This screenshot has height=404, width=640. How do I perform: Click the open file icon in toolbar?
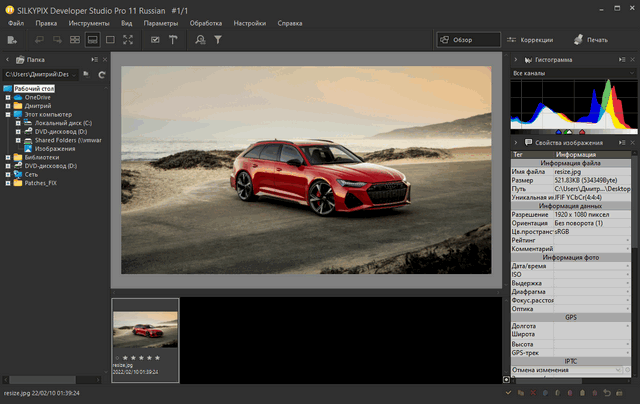(x=12, y=40)
